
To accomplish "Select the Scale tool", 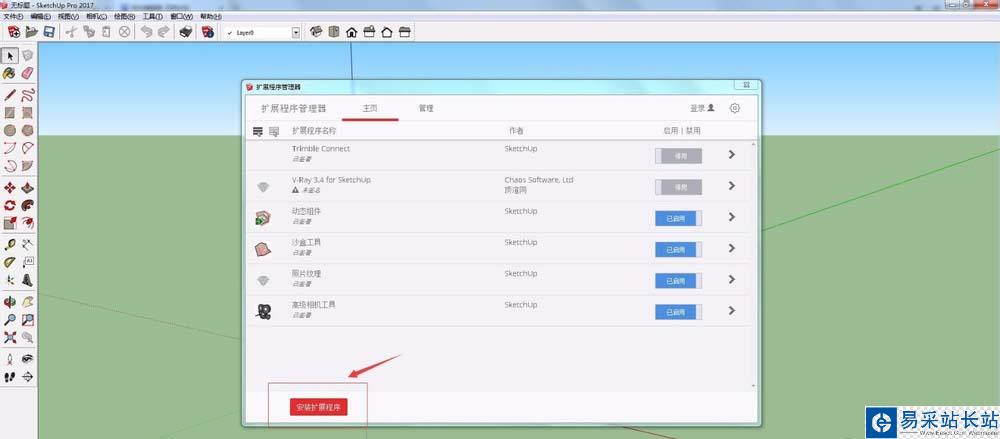I will pyautogui.click(x=10, y=223).
